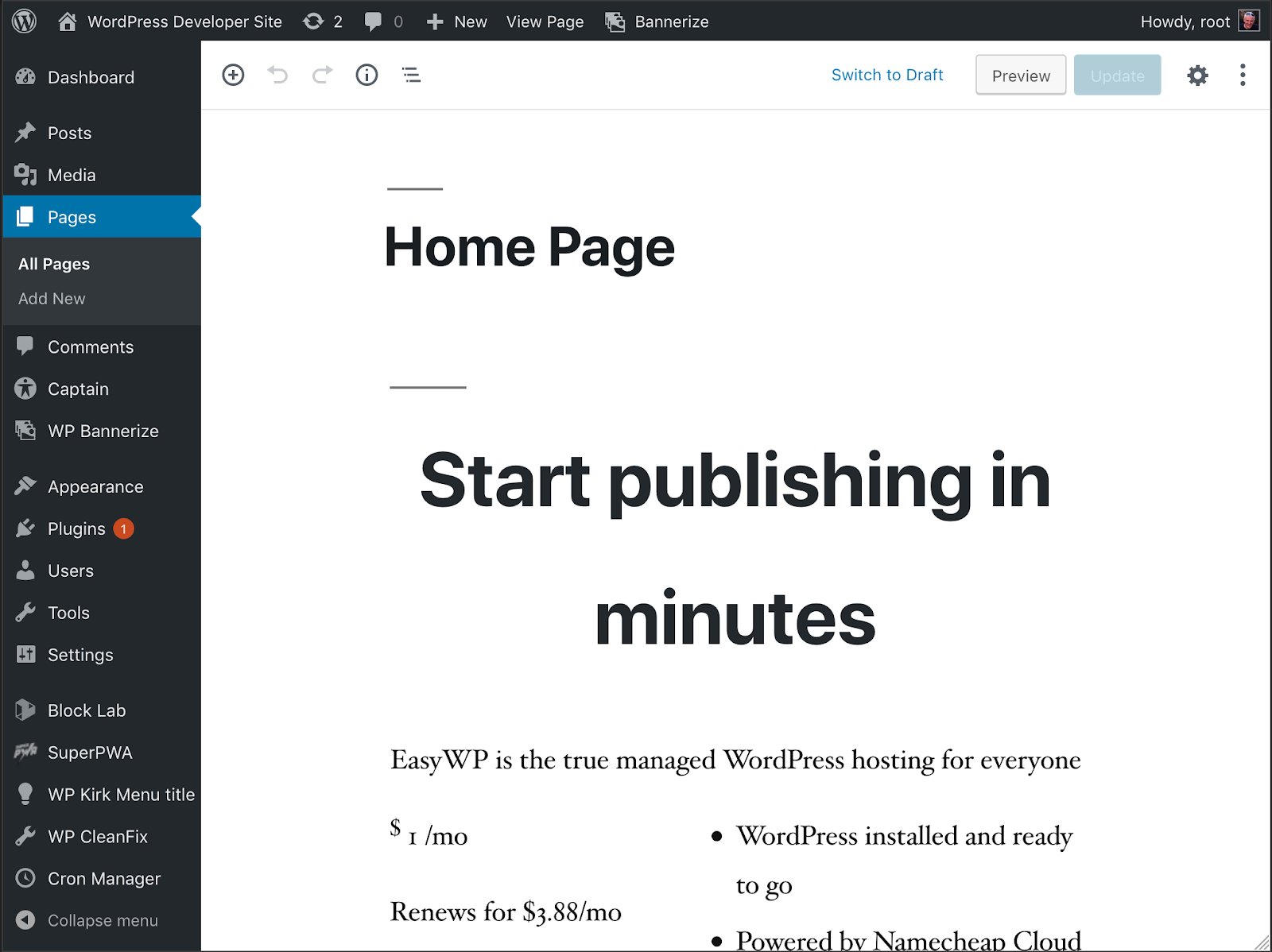Click the SuperPWA icon

25,752
